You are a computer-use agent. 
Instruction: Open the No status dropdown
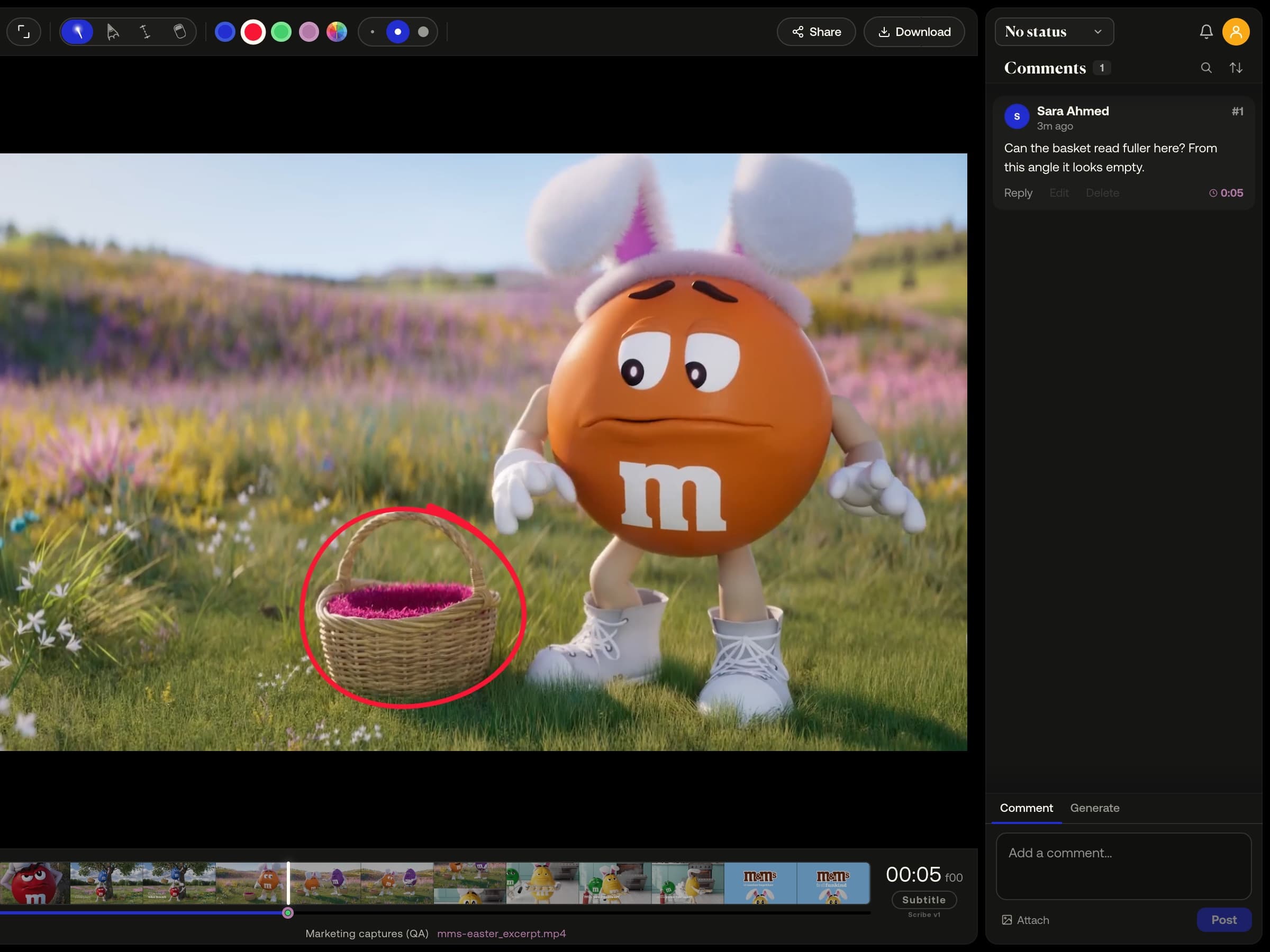coord(1054,32)
